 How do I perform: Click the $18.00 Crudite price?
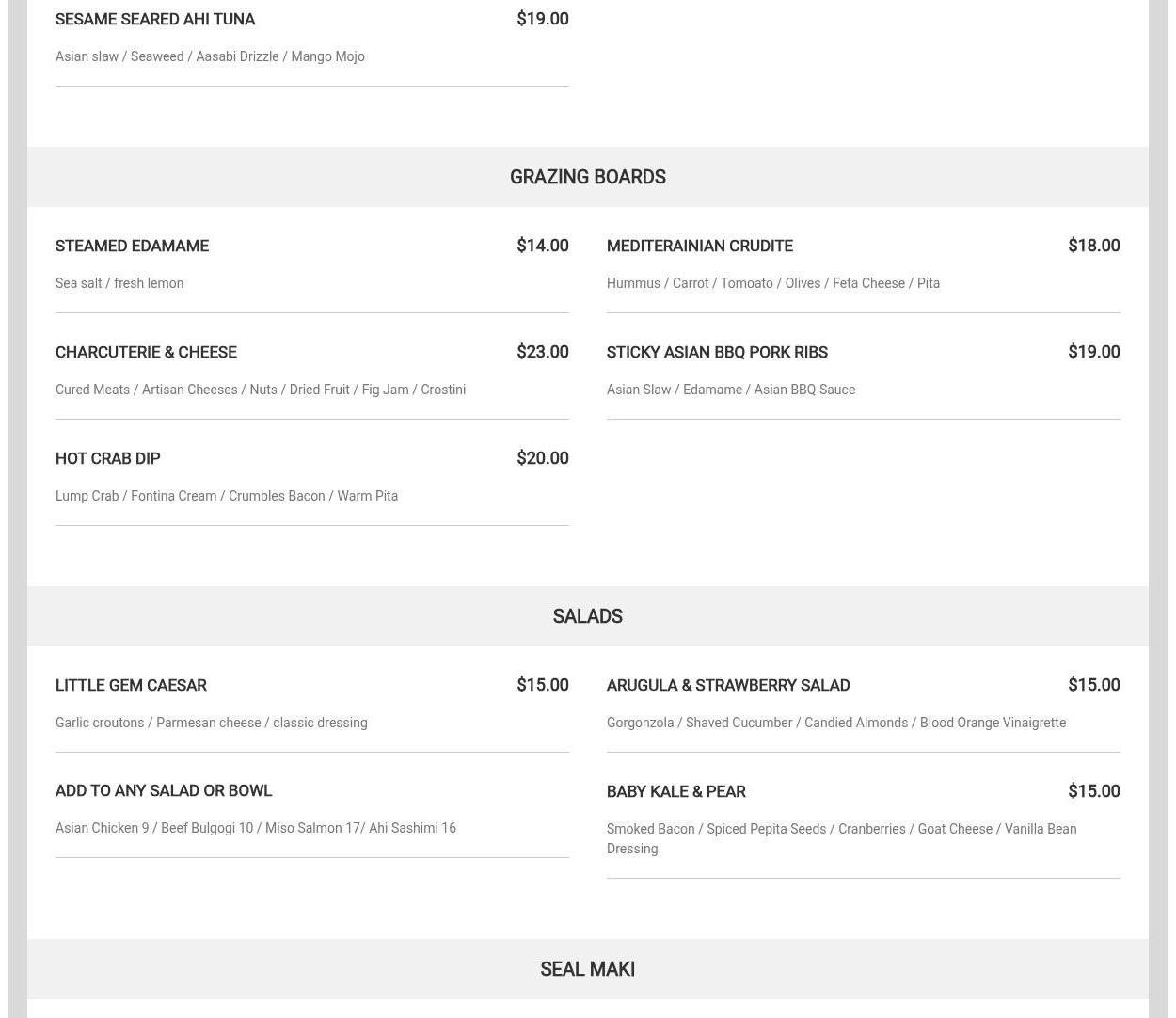click(1093, 246)
